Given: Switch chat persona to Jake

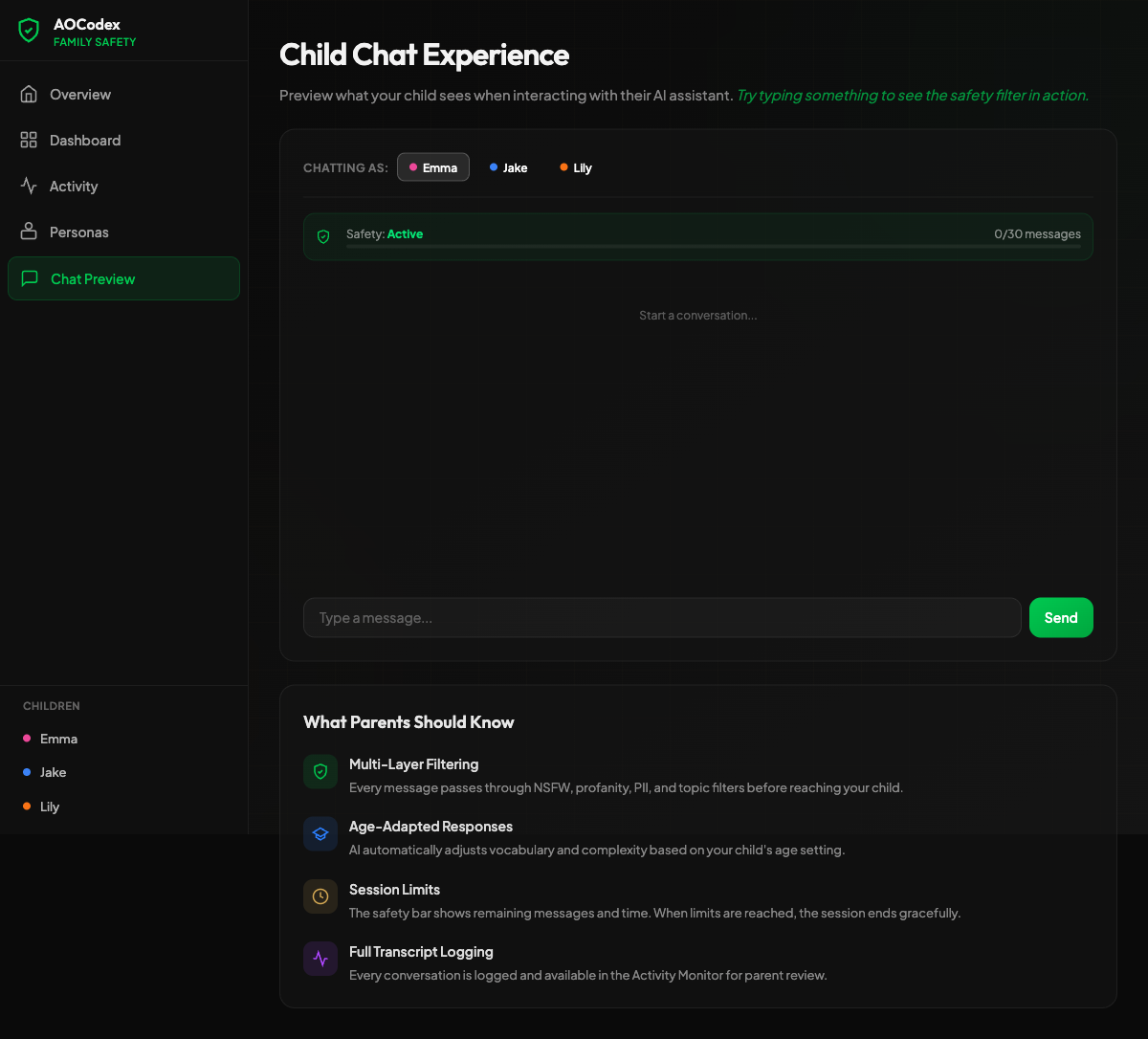Looking at the screenshot, I should pos(509,167).
